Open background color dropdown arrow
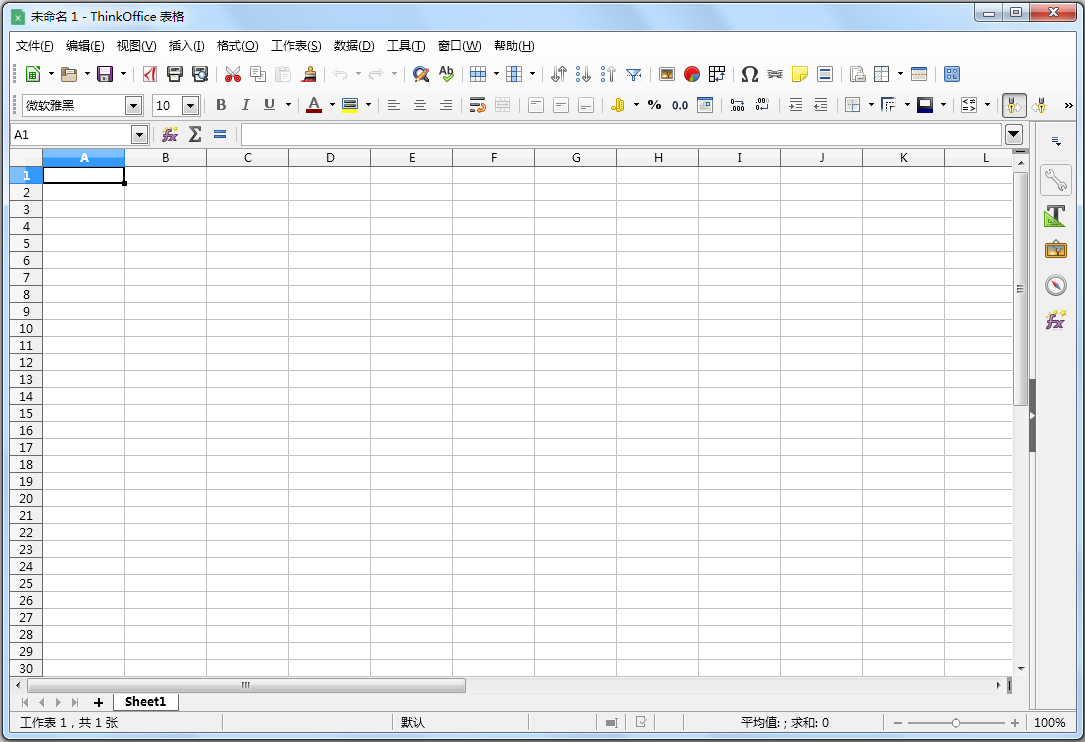1085x742 pixels. coord(368,105)
